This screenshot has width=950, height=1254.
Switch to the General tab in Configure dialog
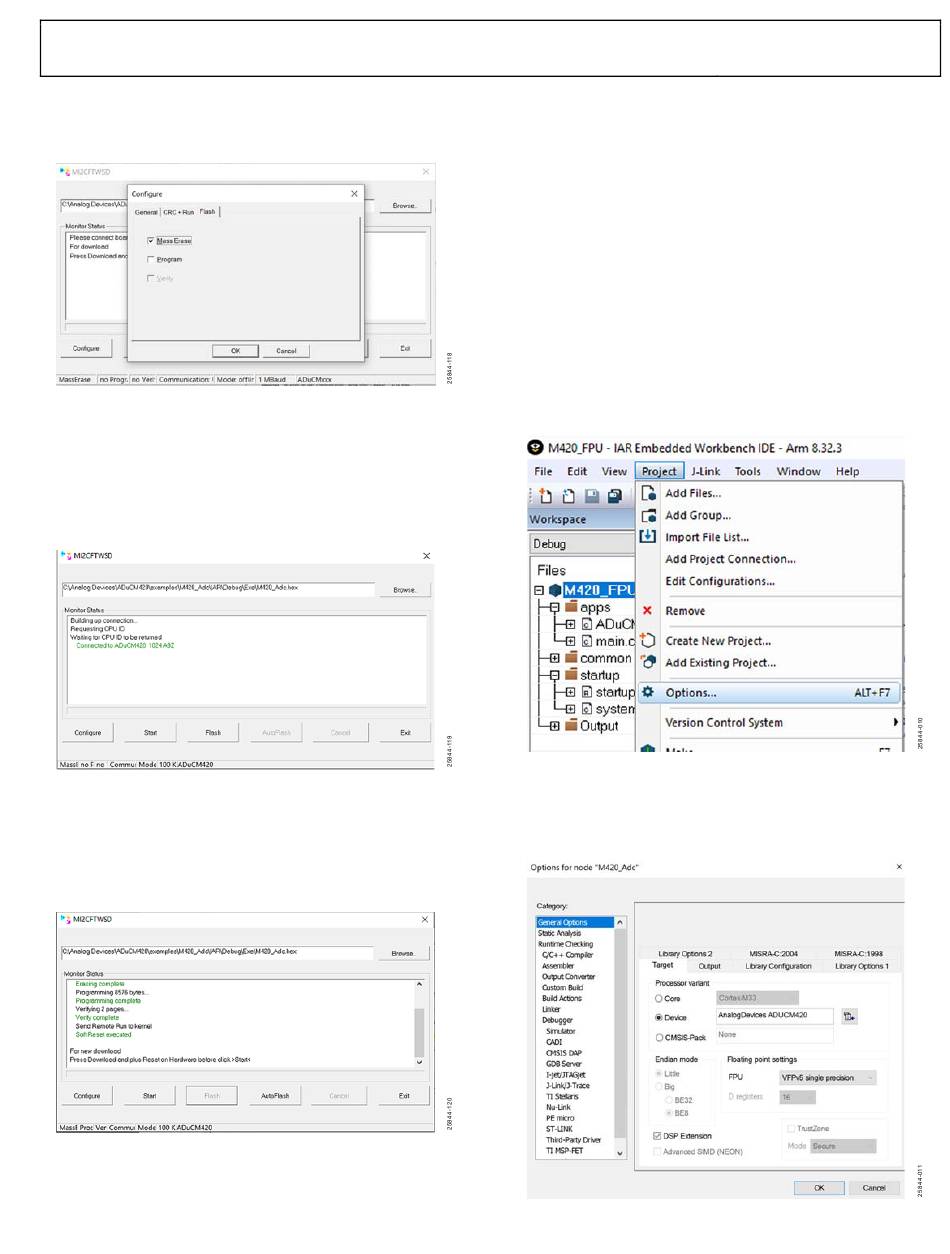[146, 212]
